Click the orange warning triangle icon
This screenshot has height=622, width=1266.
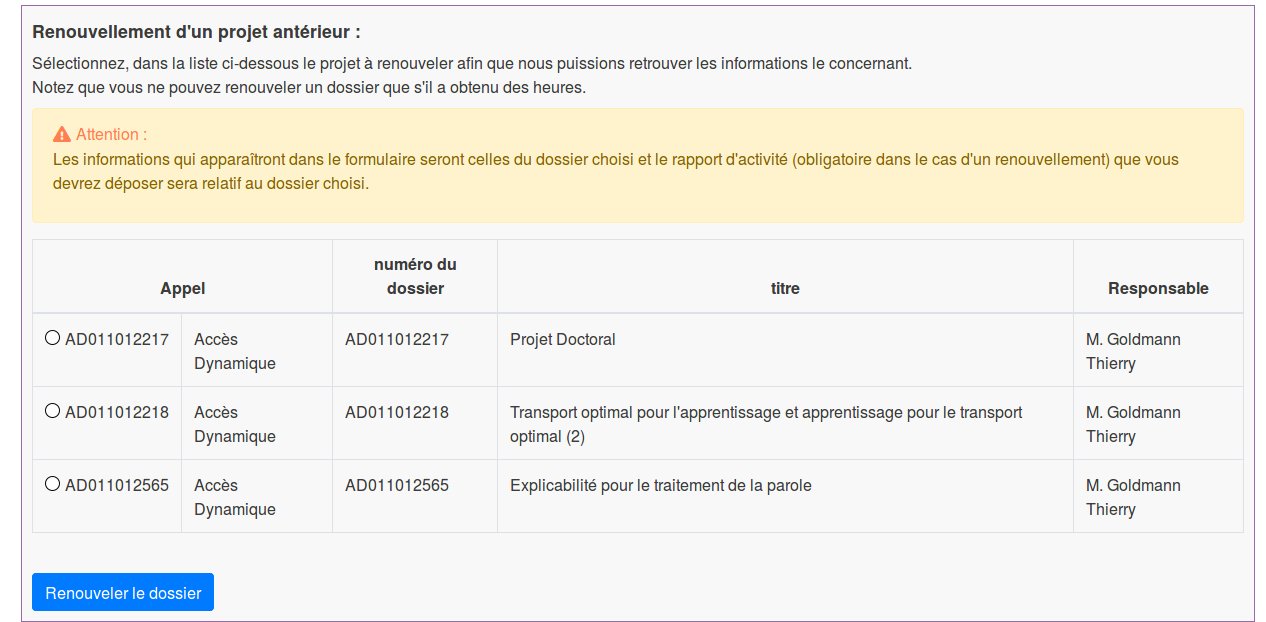(60, 131)
